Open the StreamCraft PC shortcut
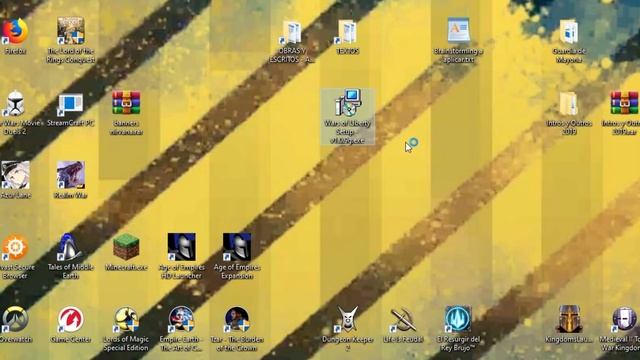 [71, 104]
